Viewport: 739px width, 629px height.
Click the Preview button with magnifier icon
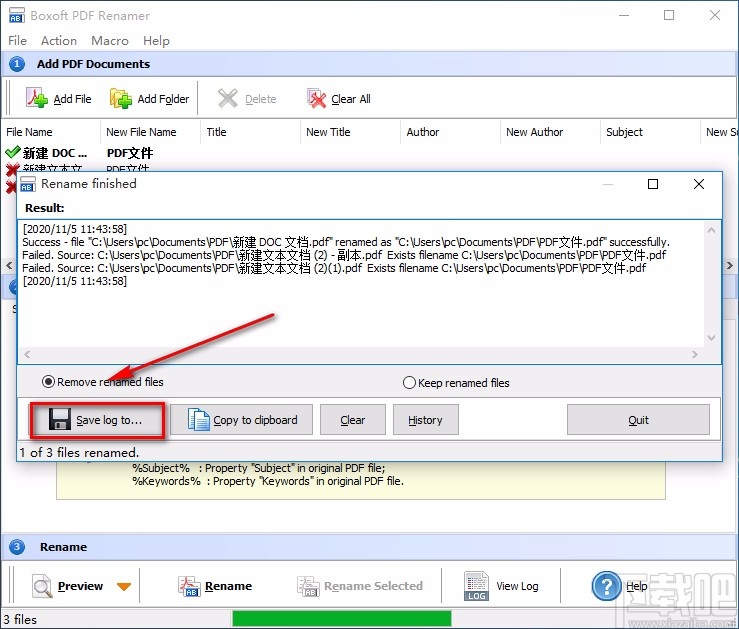67,586
